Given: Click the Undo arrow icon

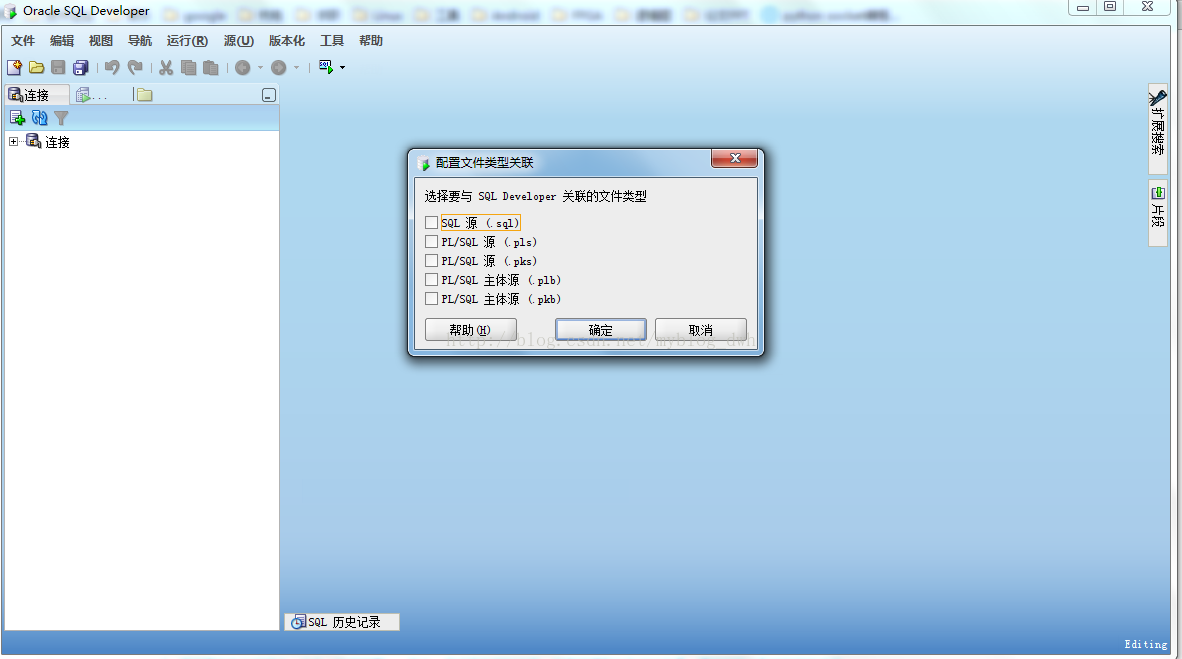Looking at the screenshot, I should tap(112, 68).
